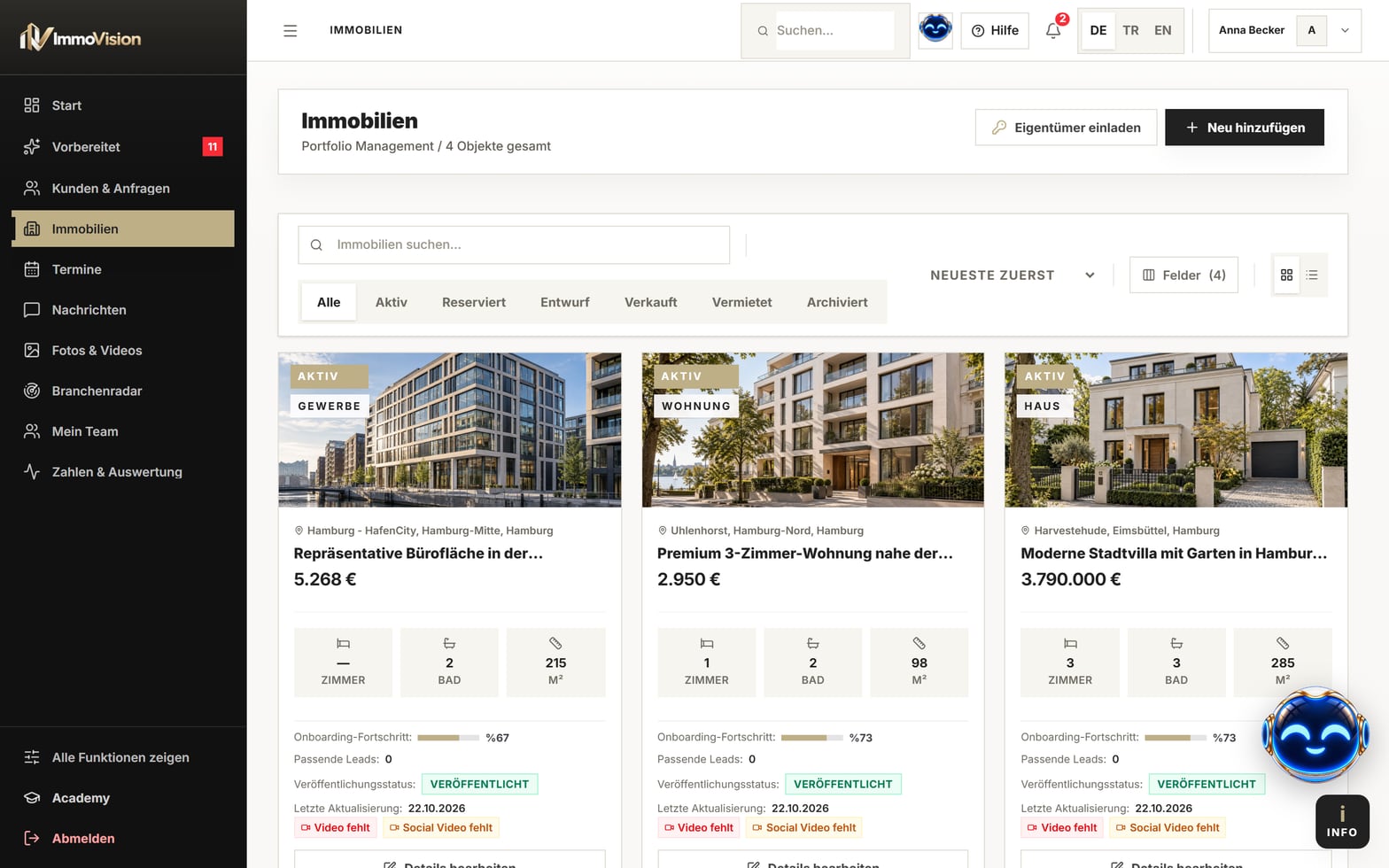The width and height of the screenshot is (1389, 868).
Task: Open Branchenradar page
Action: pyautogui.click(x=123, y=391)
